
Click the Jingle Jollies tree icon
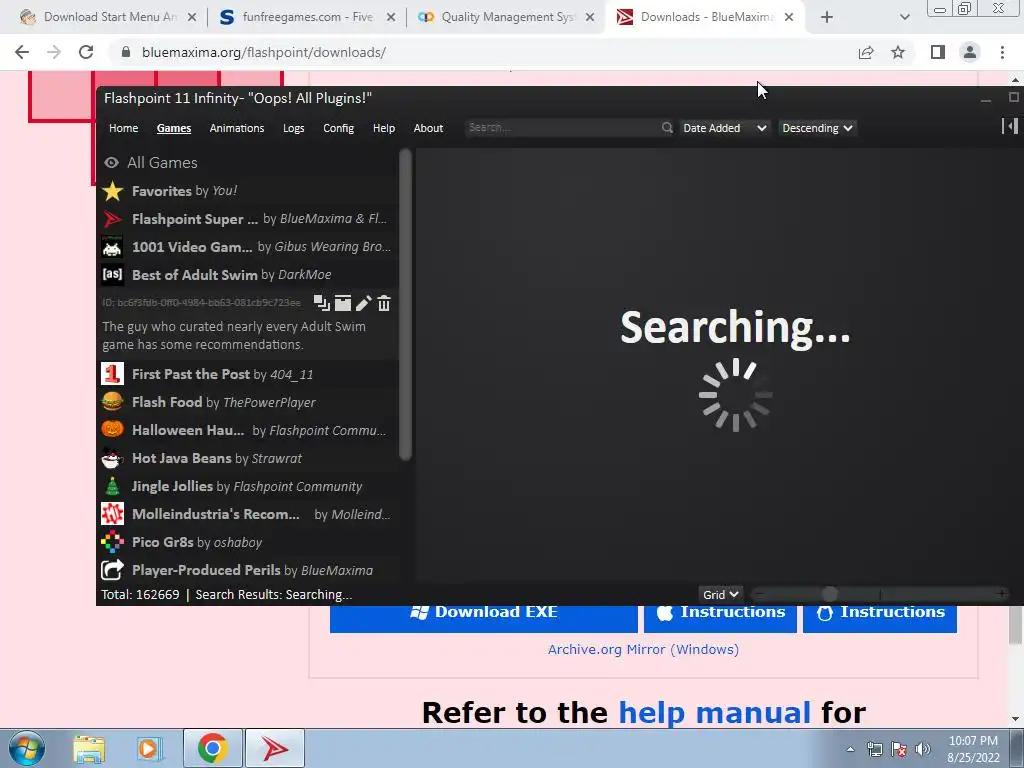[112, 487]
